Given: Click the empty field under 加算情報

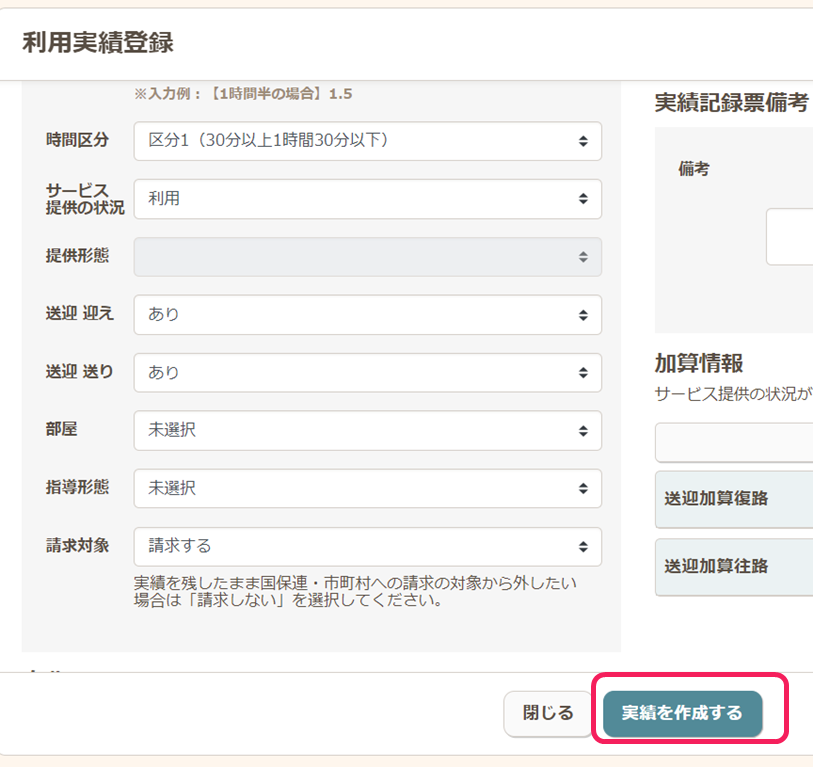Looking at the screenshot, I should coord(735,443).
